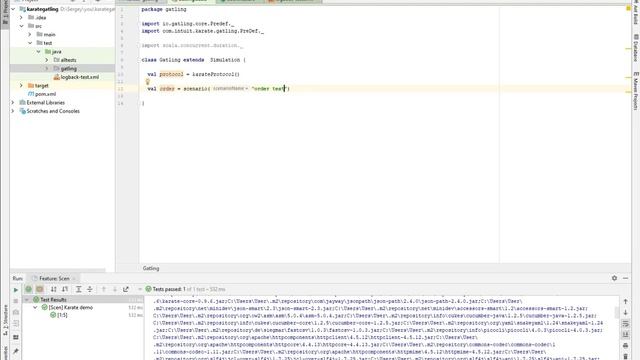Expand Scratches and Consoles
The height and width of the screenshot is (360, 640).
point(13,111)
